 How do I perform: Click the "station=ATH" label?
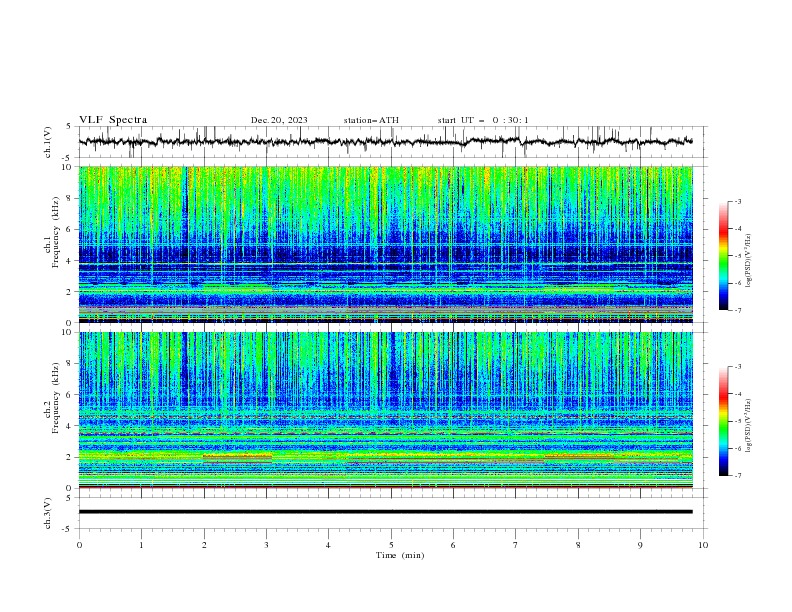(371, 120)
